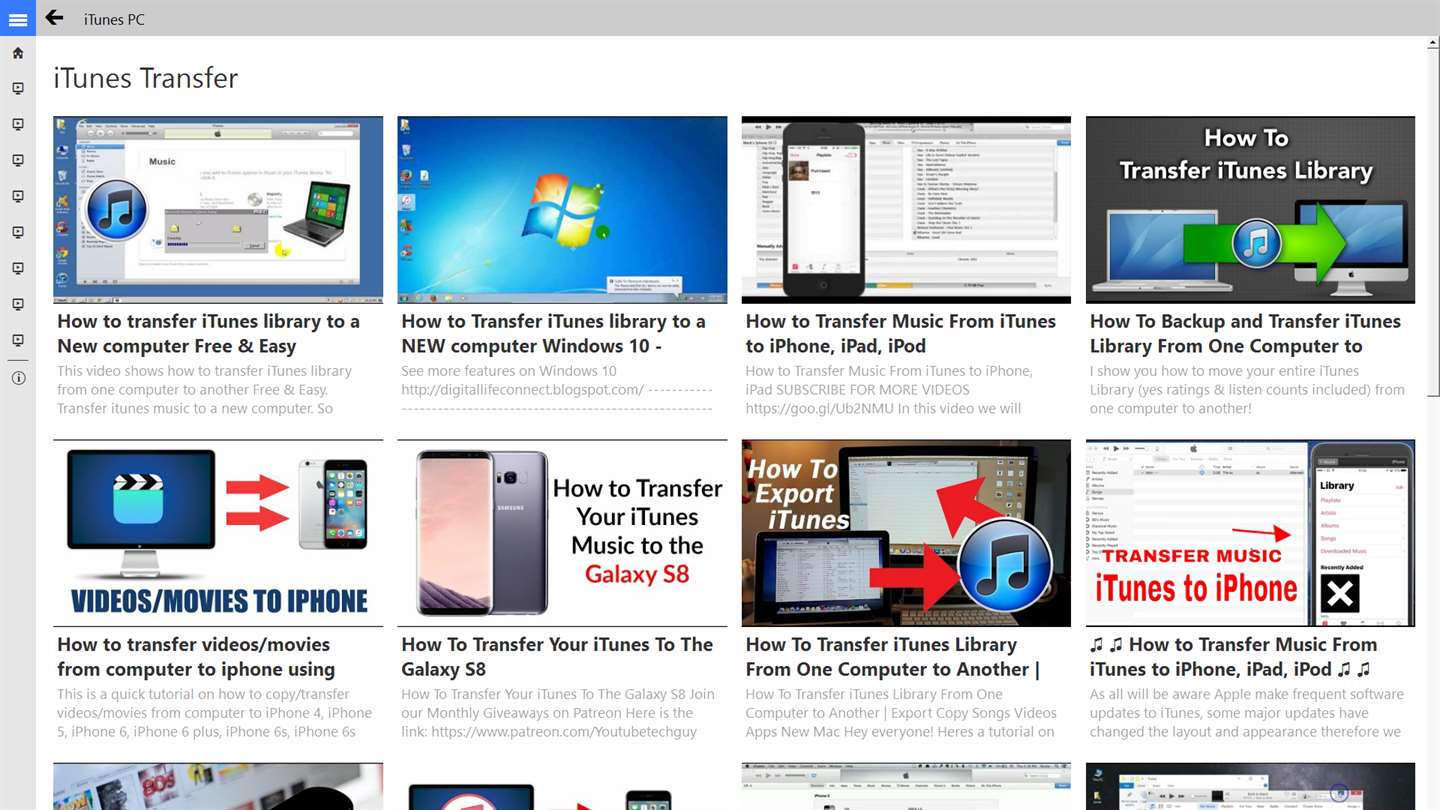Select title 'How To Transfer iTunes Library From One Computer to Another'
The image size is (1440, 810).
(x=893, y=657)
